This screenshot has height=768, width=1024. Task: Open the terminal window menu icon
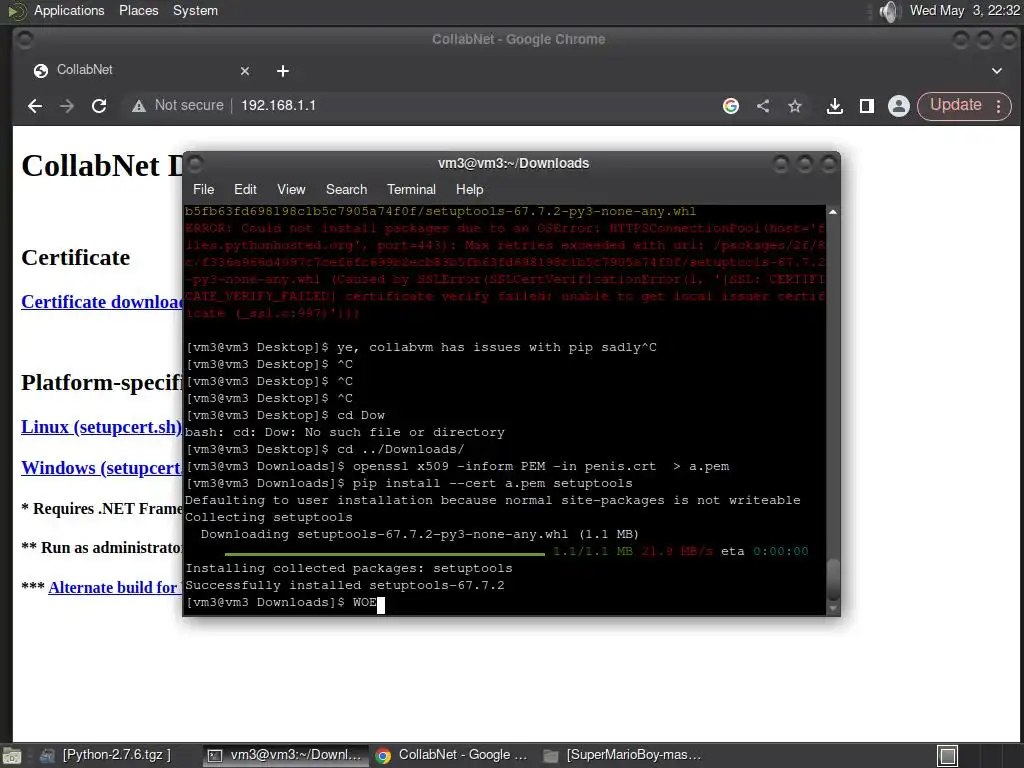click(195, 163)
